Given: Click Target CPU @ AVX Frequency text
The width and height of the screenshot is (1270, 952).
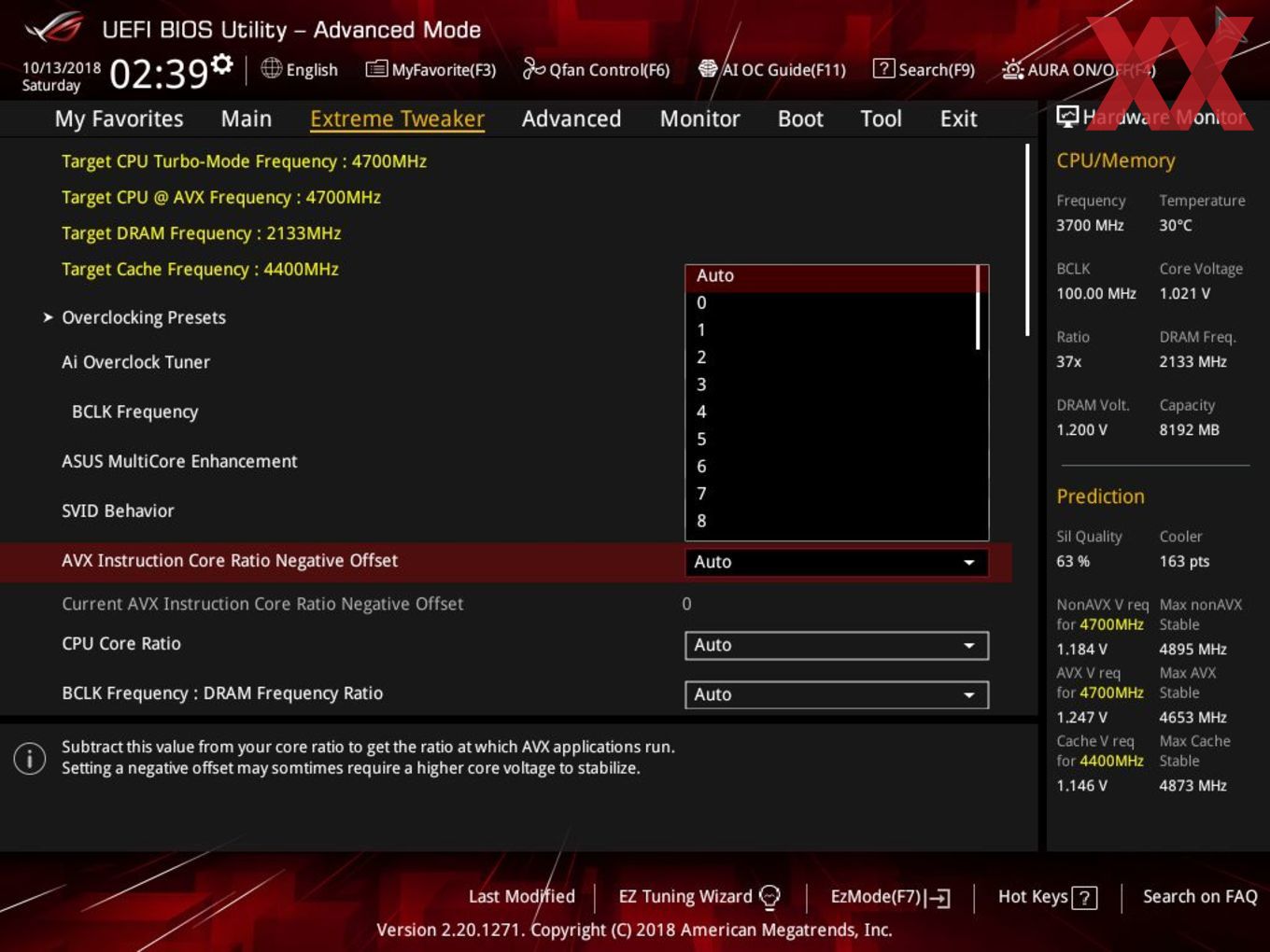Looking at the screenshot, I should (x=221, y=197).
